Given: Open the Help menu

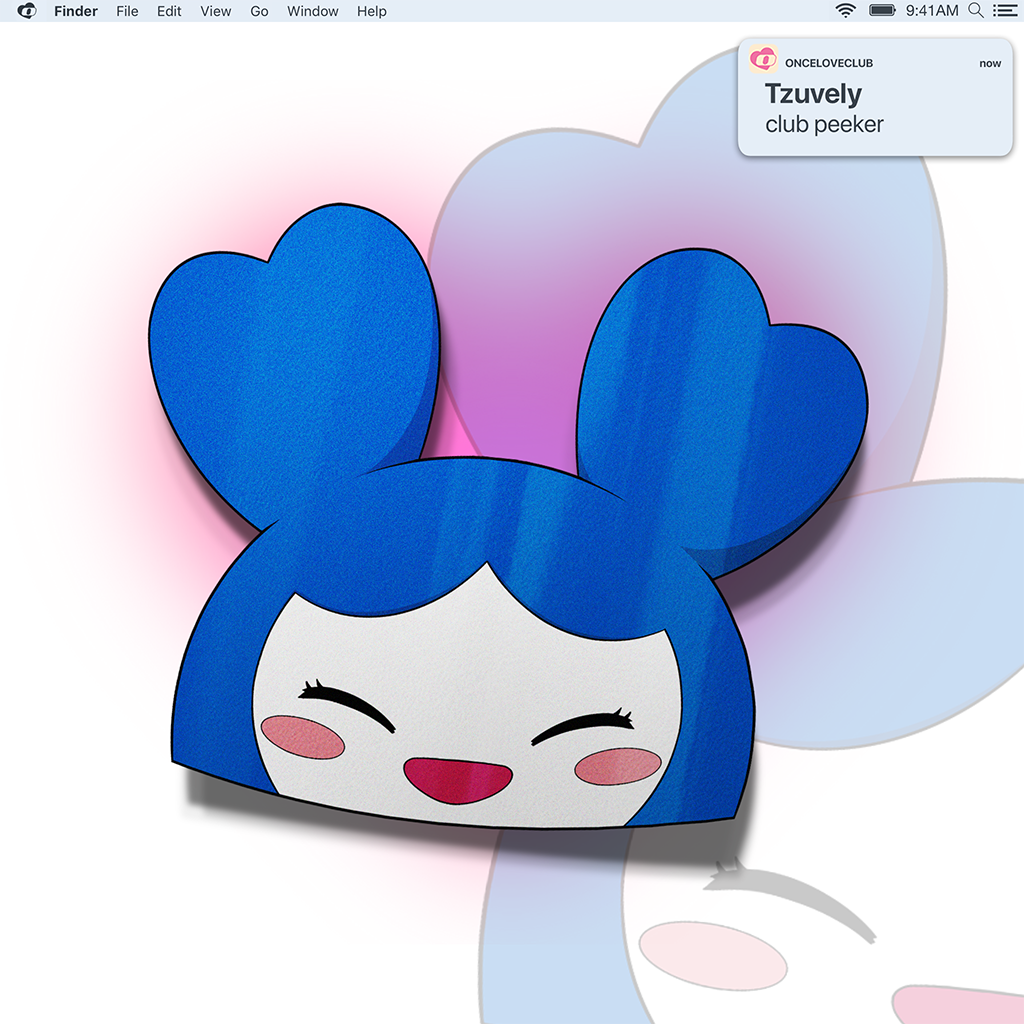Looking at the screenshot, I should click(371, 11).
